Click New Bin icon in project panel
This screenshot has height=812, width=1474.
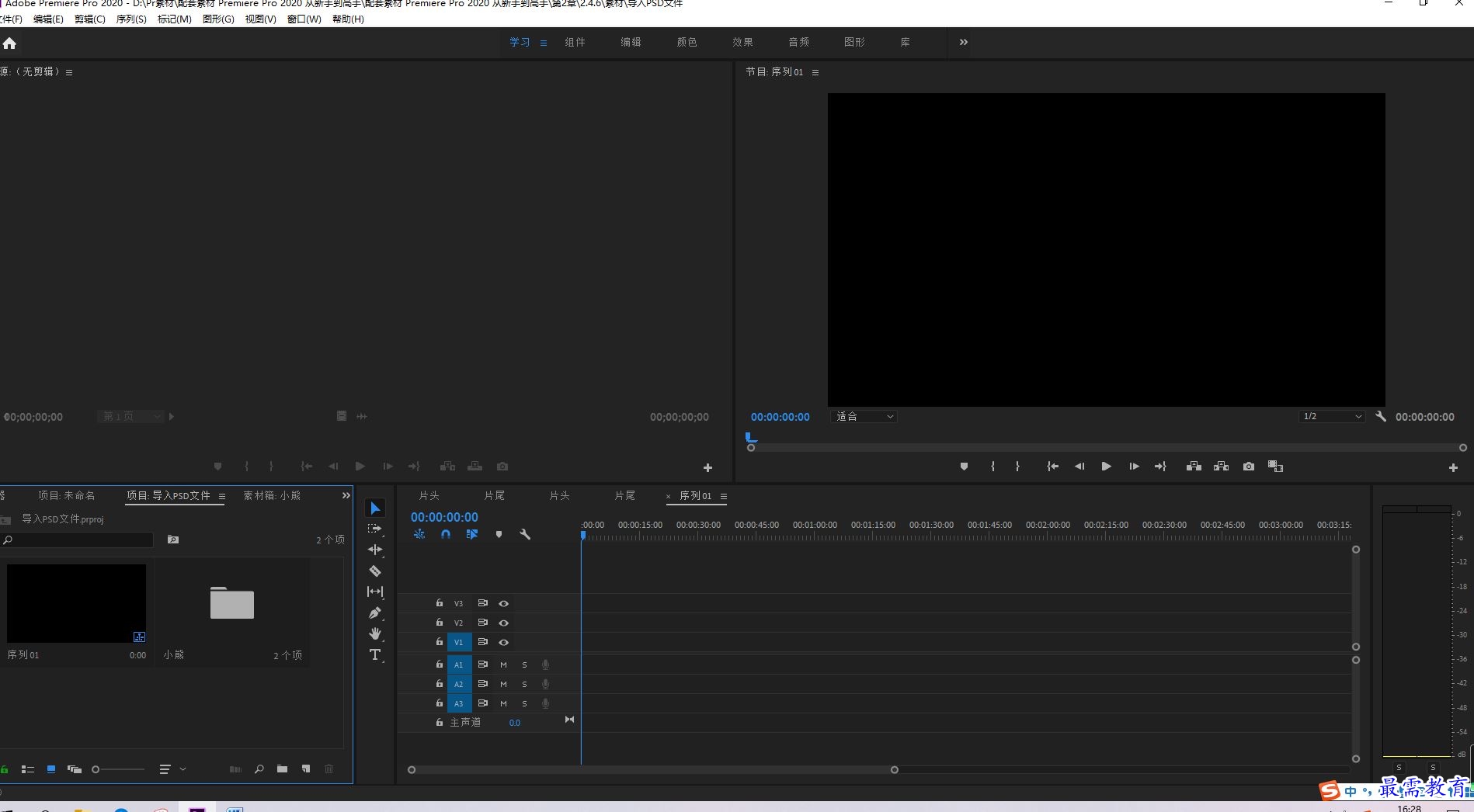point(282,769)
